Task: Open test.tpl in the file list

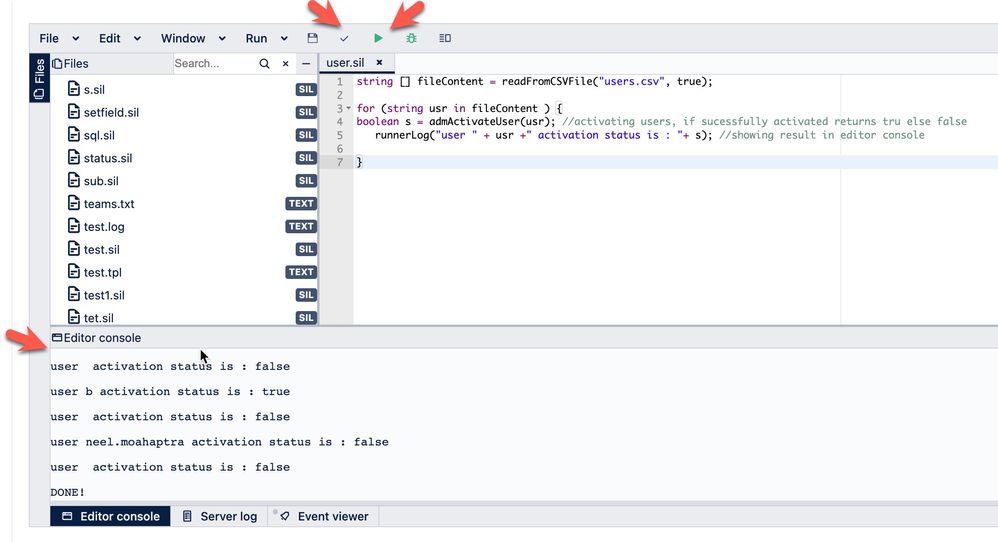Action: coord(102,273)
